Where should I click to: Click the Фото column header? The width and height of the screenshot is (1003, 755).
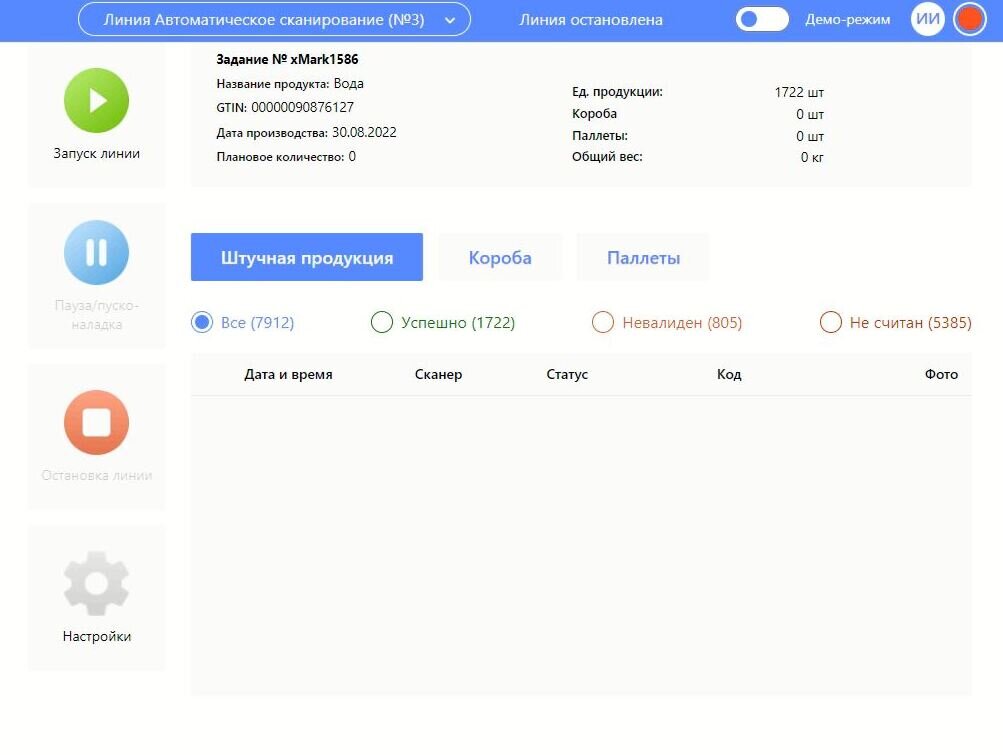pos(941,374)
